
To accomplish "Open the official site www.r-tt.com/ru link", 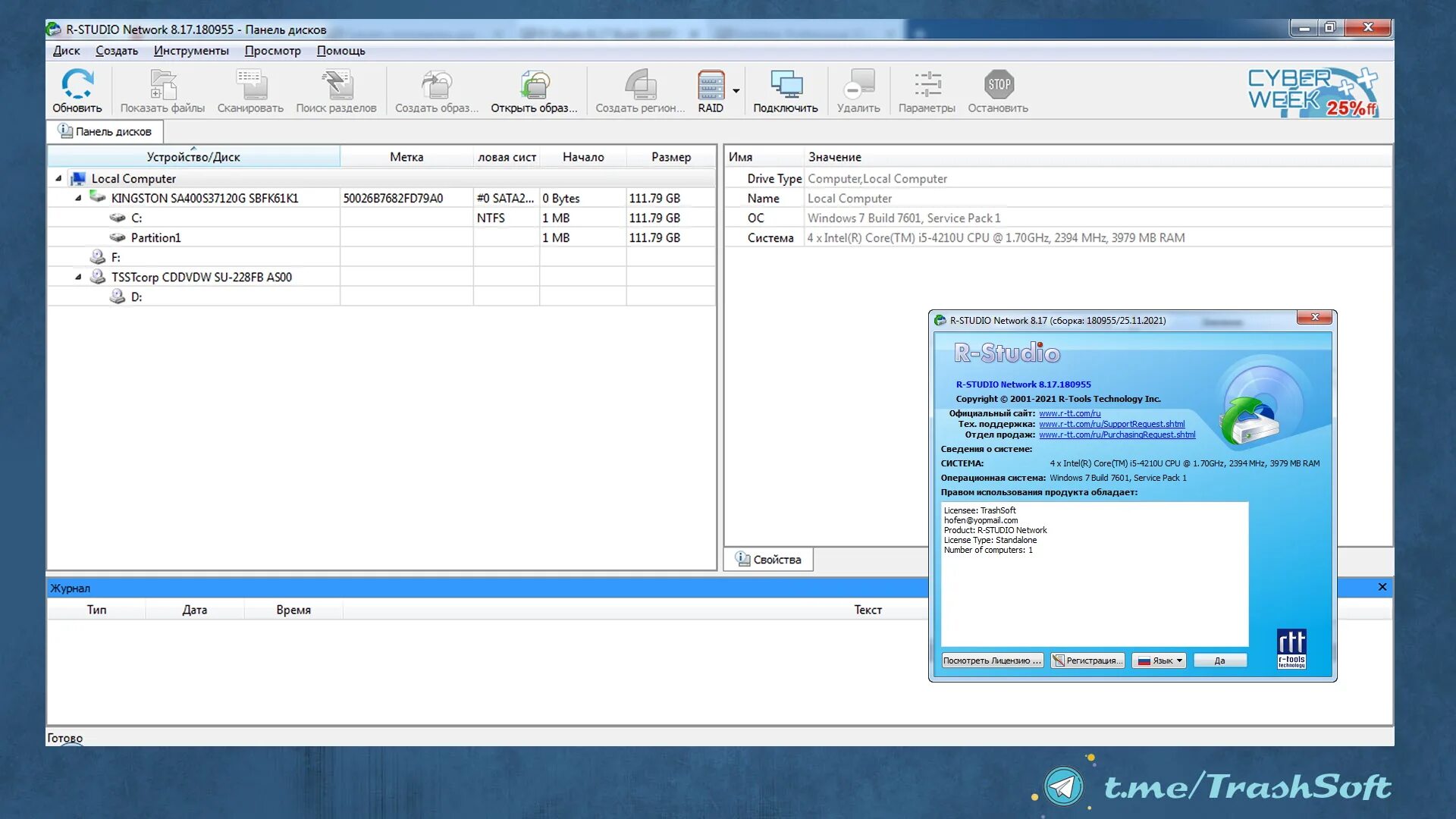I will (1069, 413).
